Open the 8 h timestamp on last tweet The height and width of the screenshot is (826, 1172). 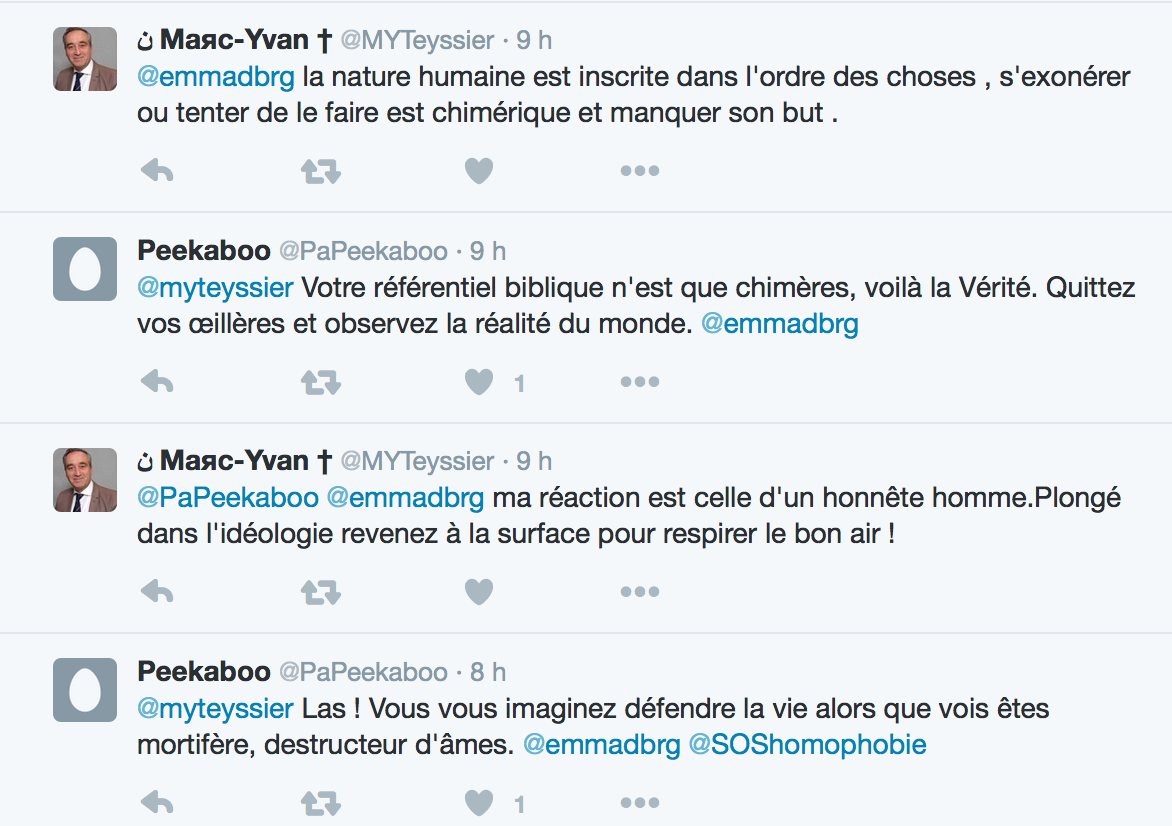point(488,672)
